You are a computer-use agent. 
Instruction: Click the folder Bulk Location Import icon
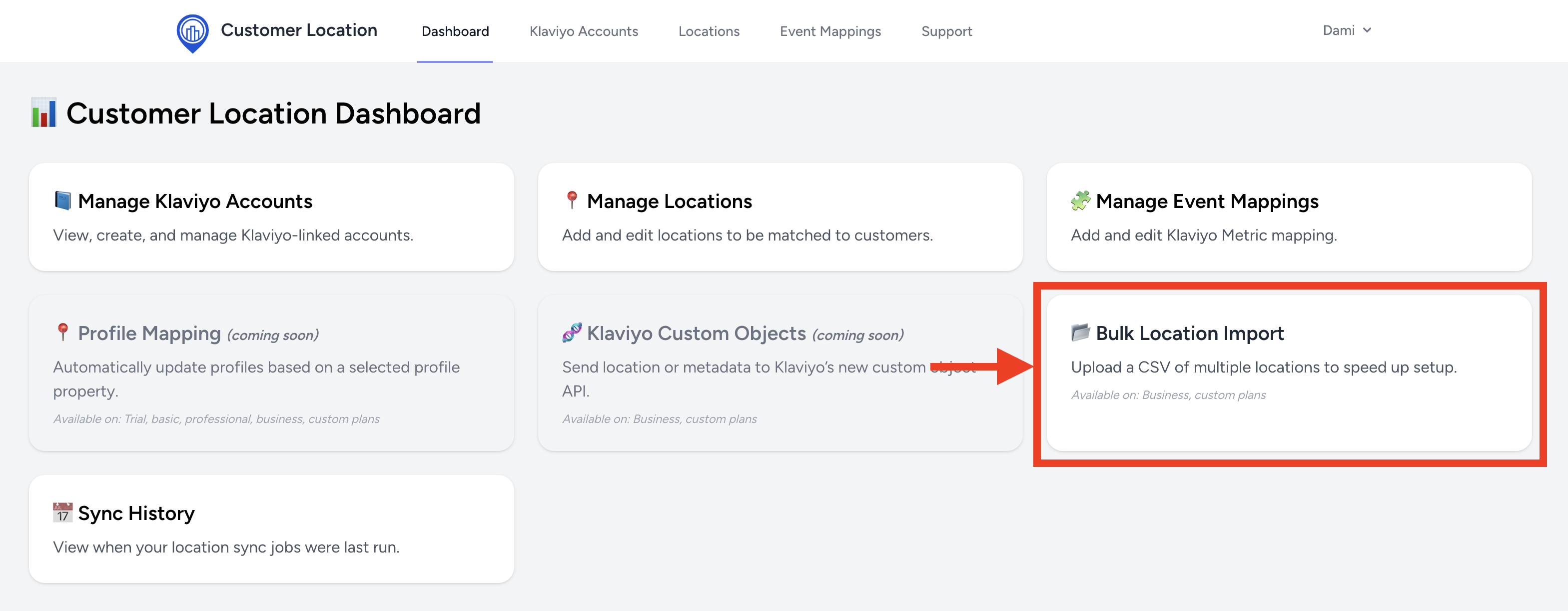click(x=1080, y=332)
